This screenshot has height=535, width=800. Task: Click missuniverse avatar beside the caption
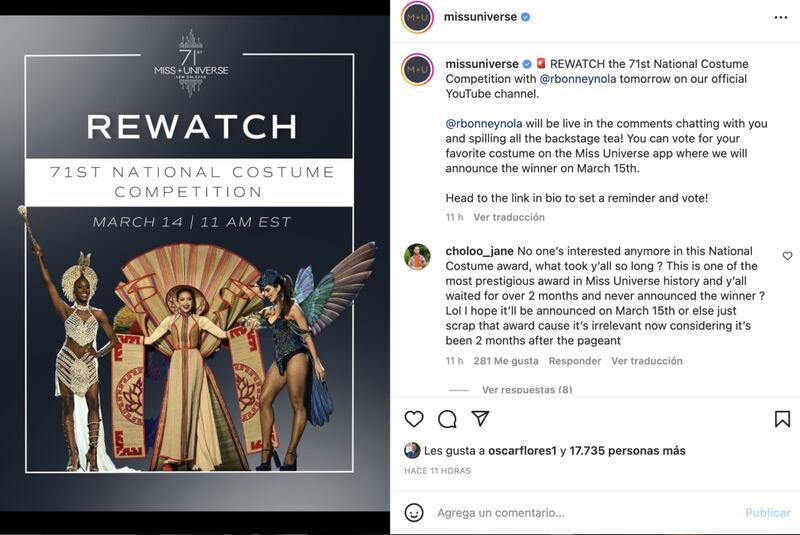click(x=417, y=69)
